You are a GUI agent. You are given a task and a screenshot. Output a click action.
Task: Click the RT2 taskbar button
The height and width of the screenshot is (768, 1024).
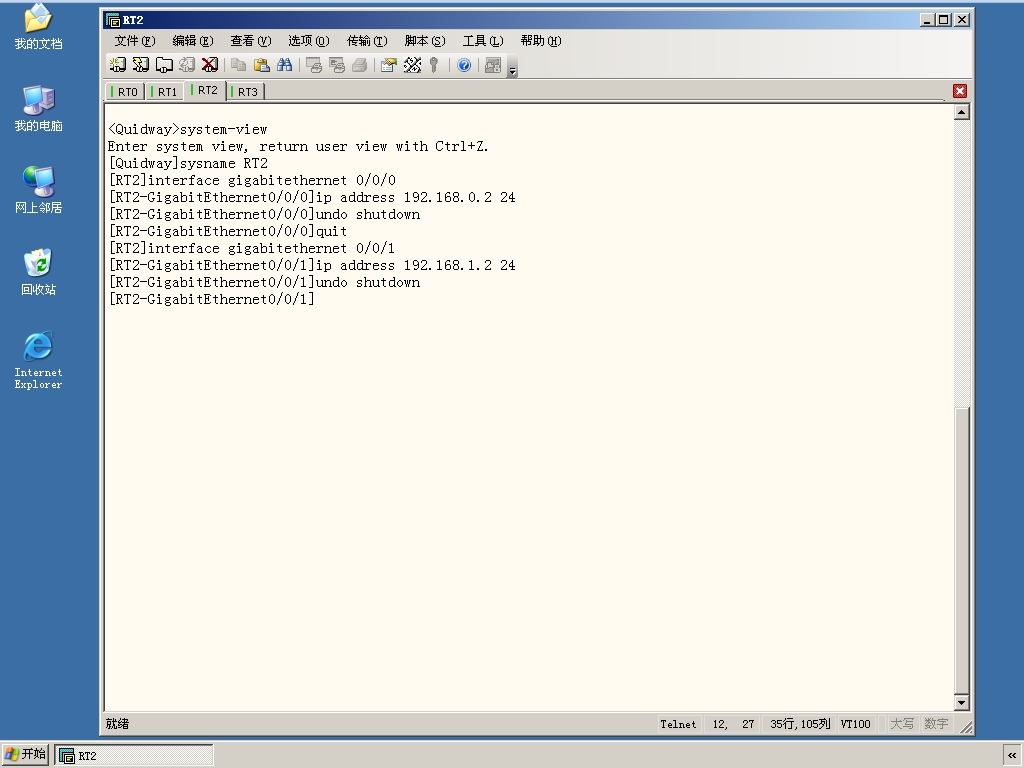(x=134, y=755)
